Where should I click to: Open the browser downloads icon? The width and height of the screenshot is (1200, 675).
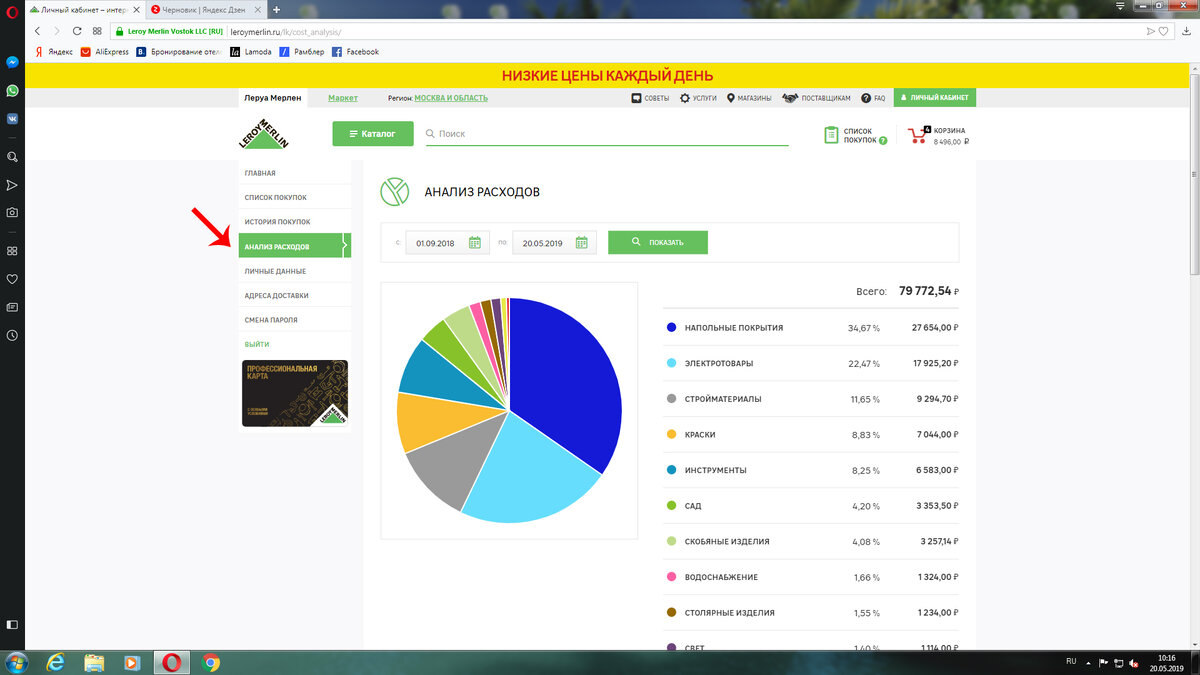point(1187,31)
